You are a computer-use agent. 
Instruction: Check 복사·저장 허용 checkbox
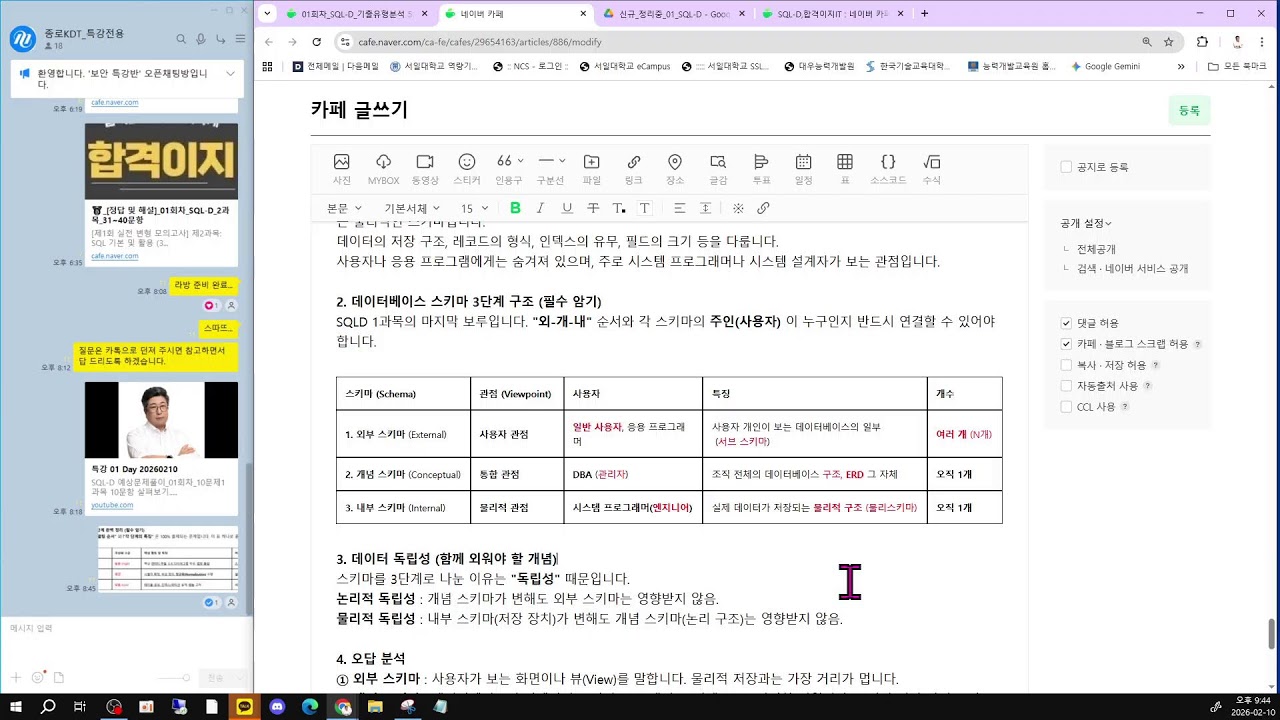tap(1066, 365)
